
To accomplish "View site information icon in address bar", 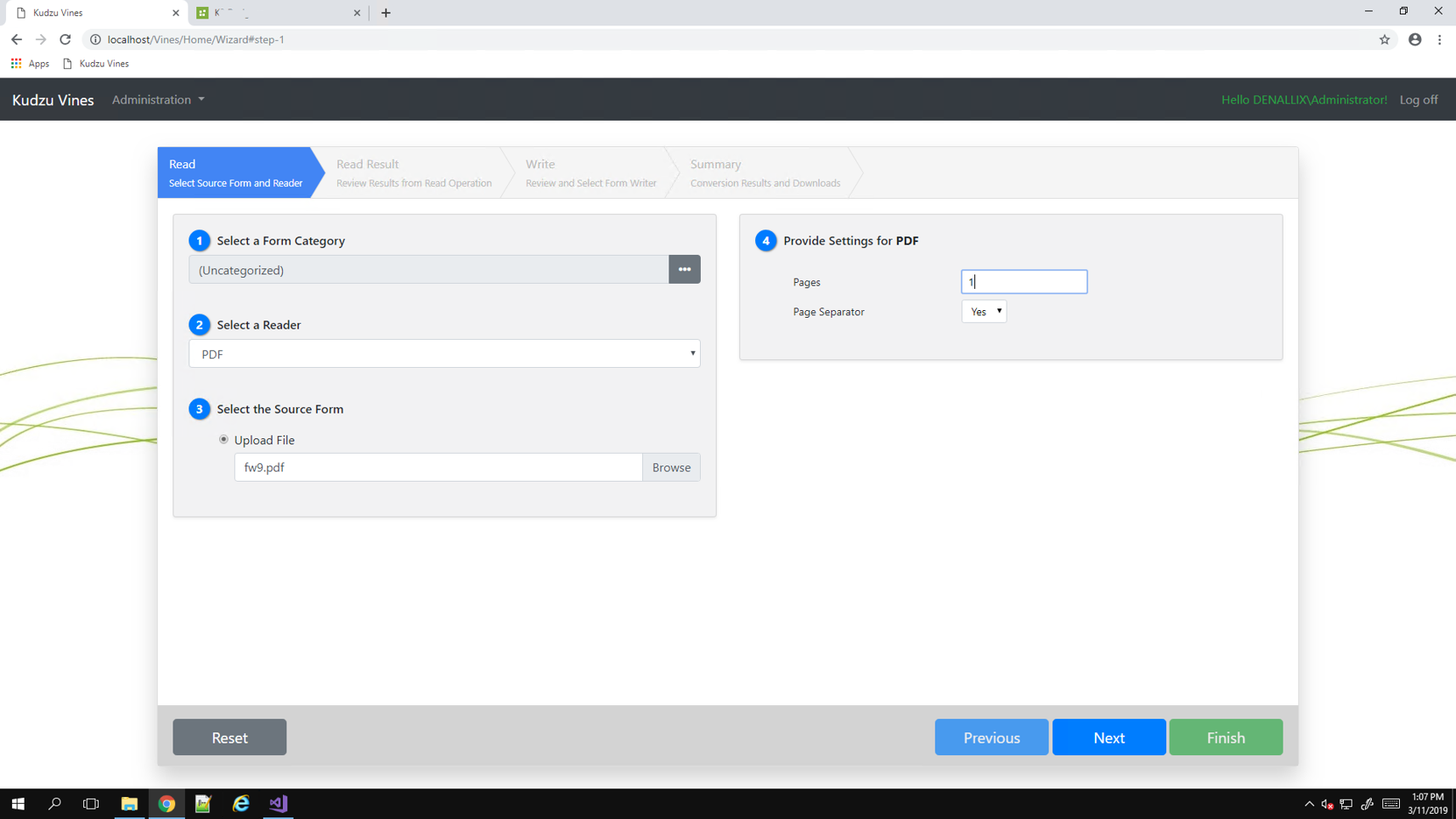I will [x=95, y=39].
